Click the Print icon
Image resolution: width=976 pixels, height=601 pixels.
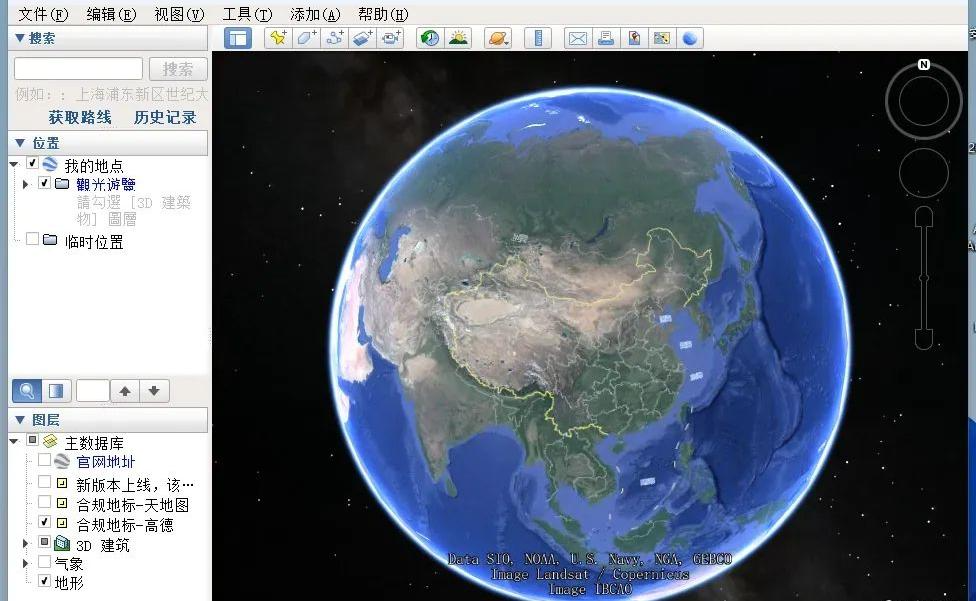click(606, 38)
